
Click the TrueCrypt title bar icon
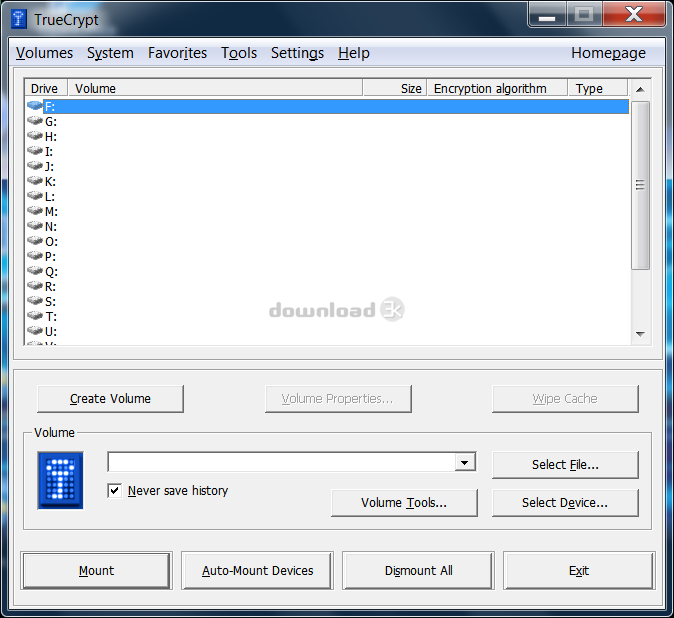(x=19, y=19)
